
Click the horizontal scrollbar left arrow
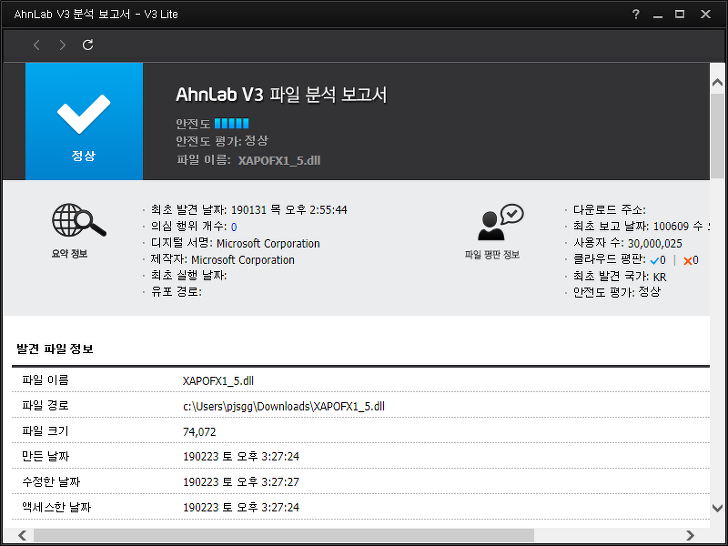coord(22,535)
